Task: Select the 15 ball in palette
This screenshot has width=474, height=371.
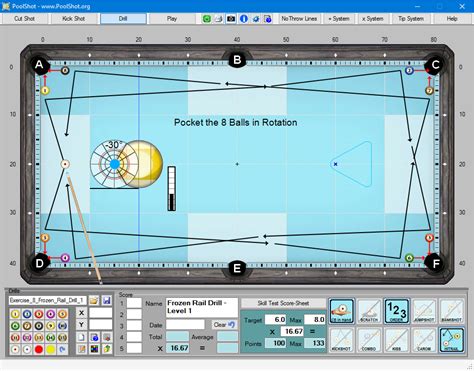Action: coord(62,338)
